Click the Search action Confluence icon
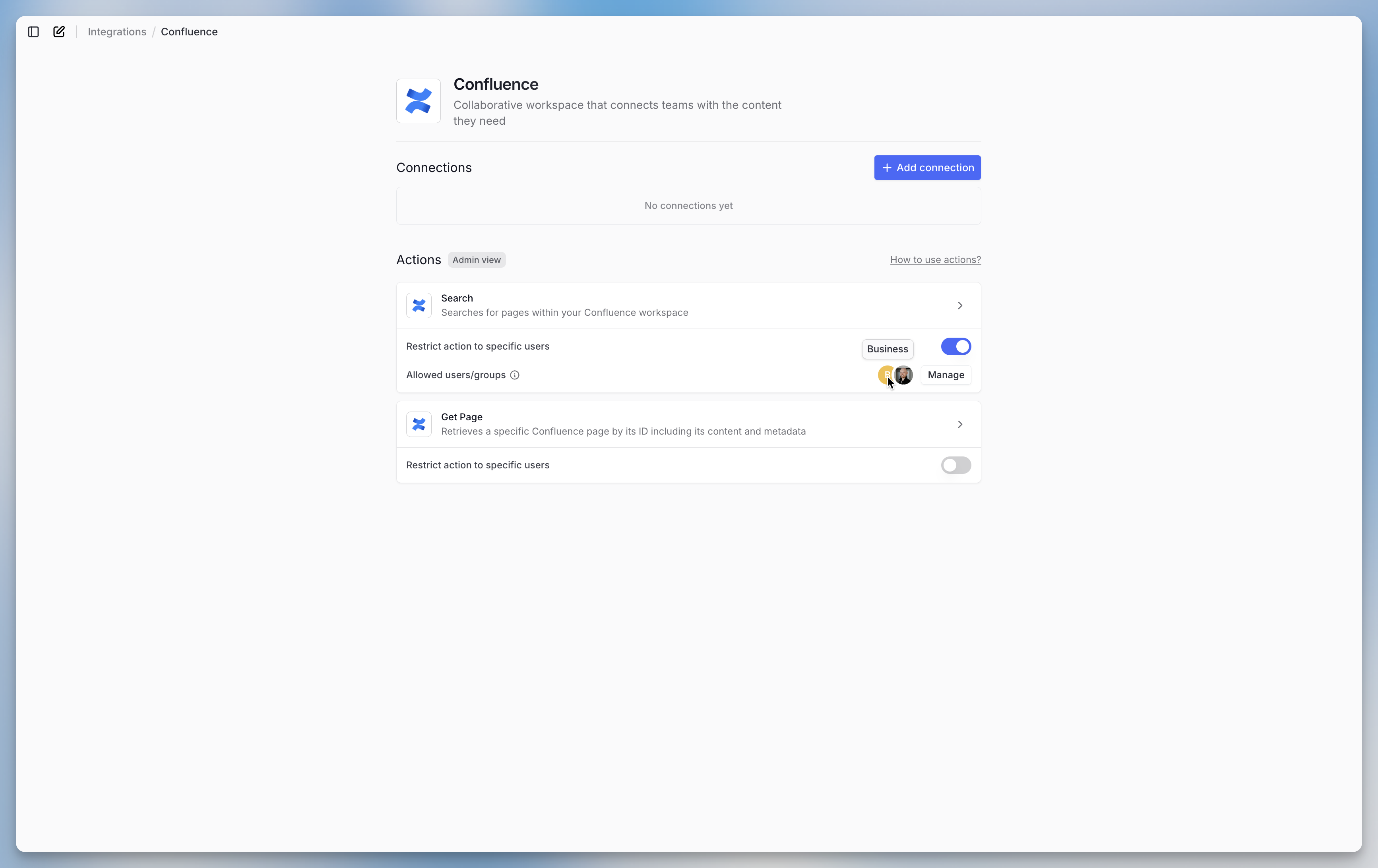The width and height of the screenshot is (1378, 868). pyautogui.click(x=419, y=305)
